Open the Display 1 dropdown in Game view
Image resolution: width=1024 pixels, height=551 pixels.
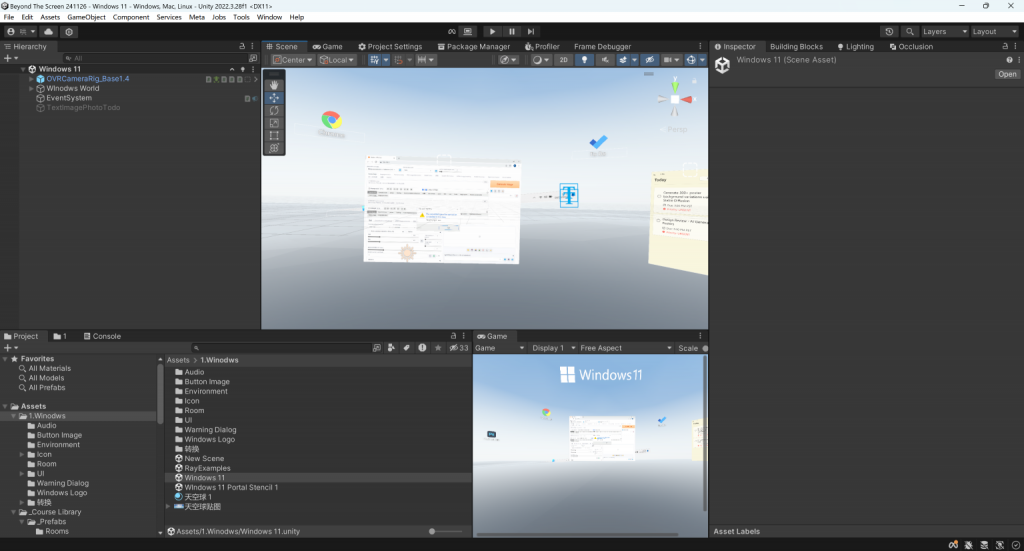(553, 348)
